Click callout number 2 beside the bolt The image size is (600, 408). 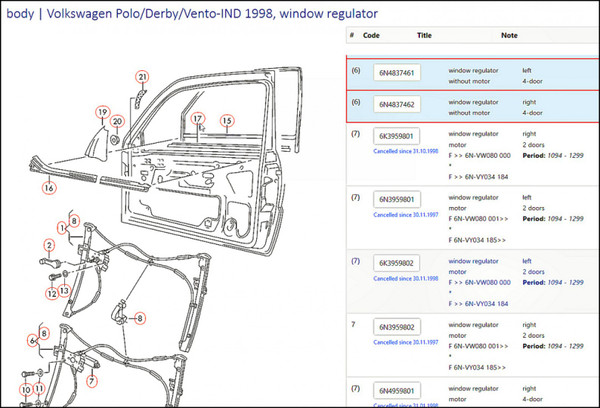click(x=49, y=245)
